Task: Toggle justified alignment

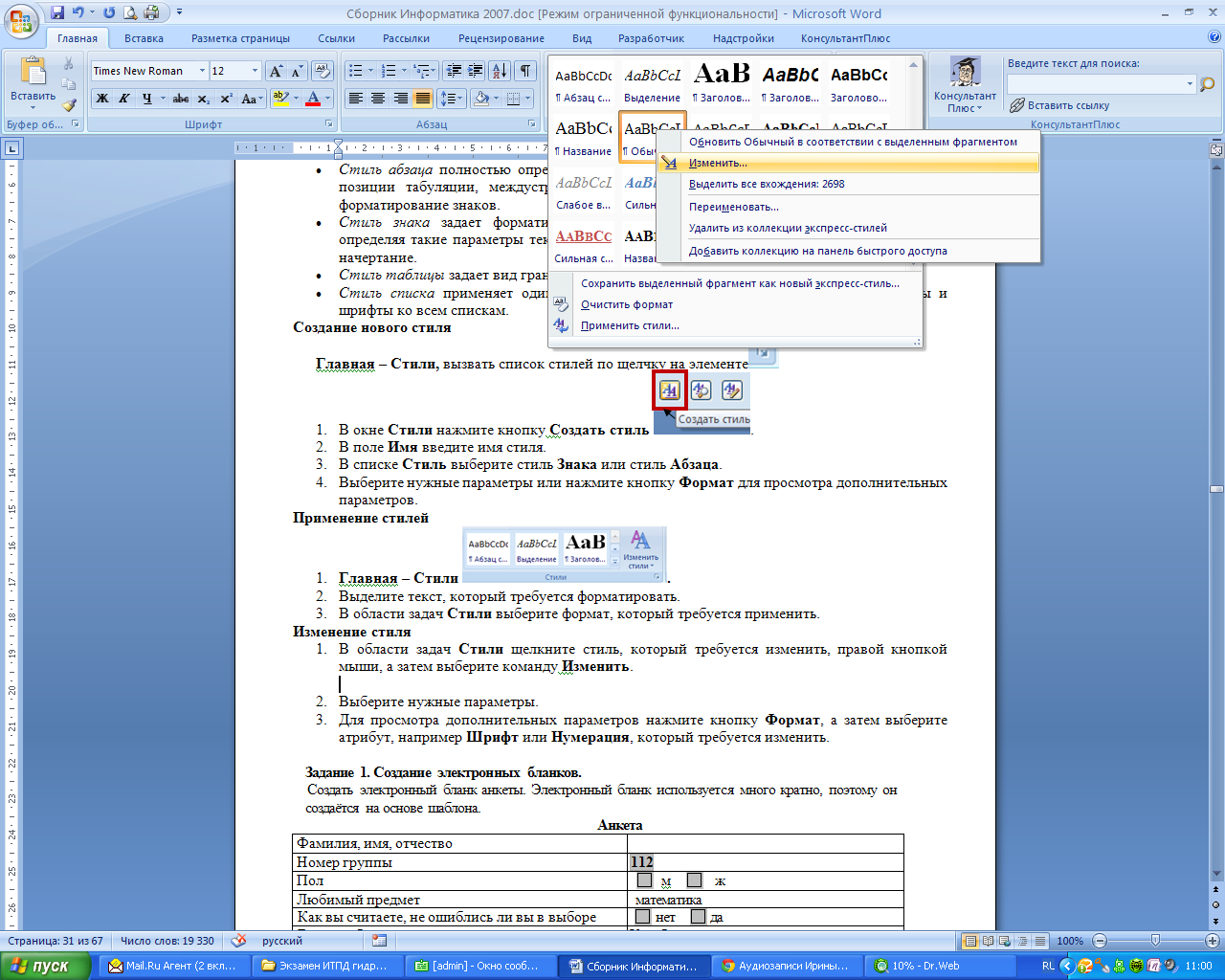Action: tap(422, 99)
